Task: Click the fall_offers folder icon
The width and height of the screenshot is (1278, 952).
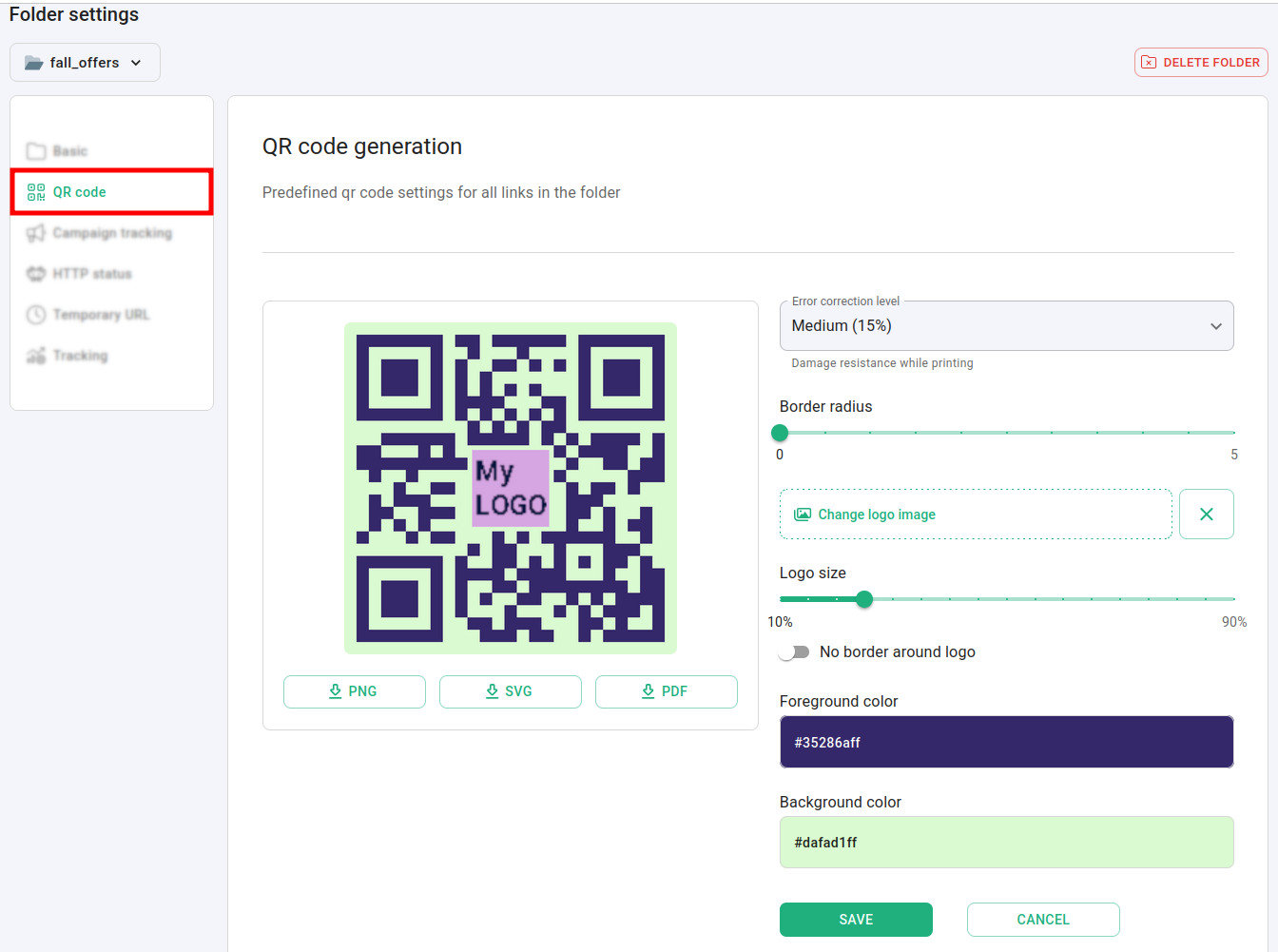Action: 34,63
